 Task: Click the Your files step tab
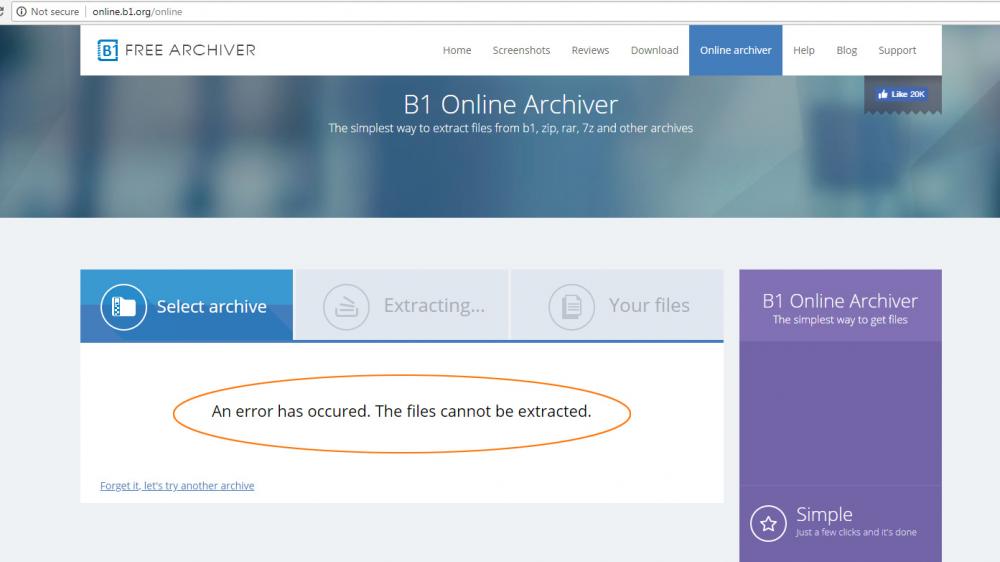click(617, 306)
